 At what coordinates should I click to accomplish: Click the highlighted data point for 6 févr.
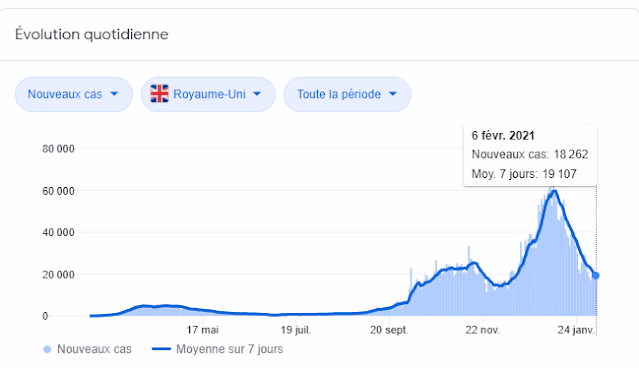[x=595, y=276]
